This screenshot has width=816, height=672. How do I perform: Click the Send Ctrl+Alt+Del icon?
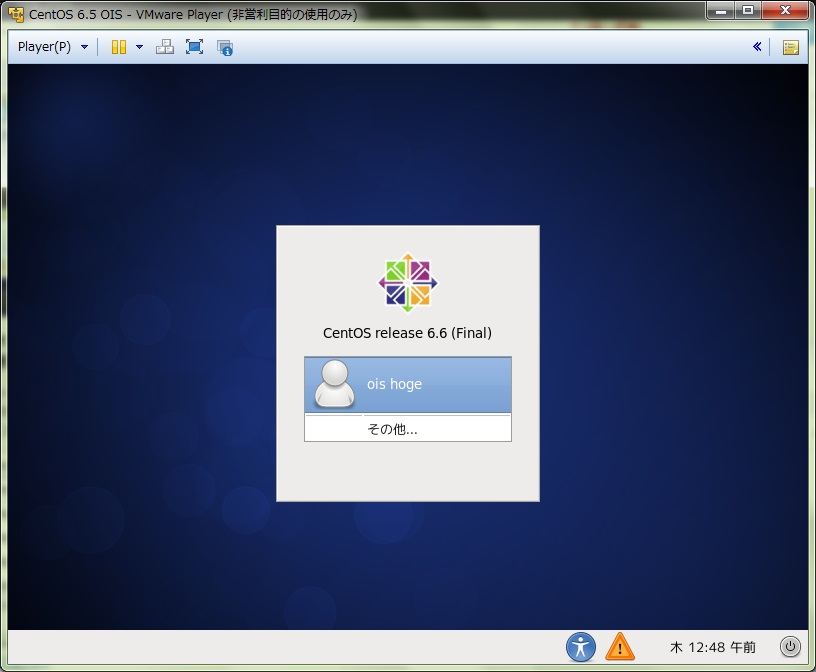tap(165, 47)
